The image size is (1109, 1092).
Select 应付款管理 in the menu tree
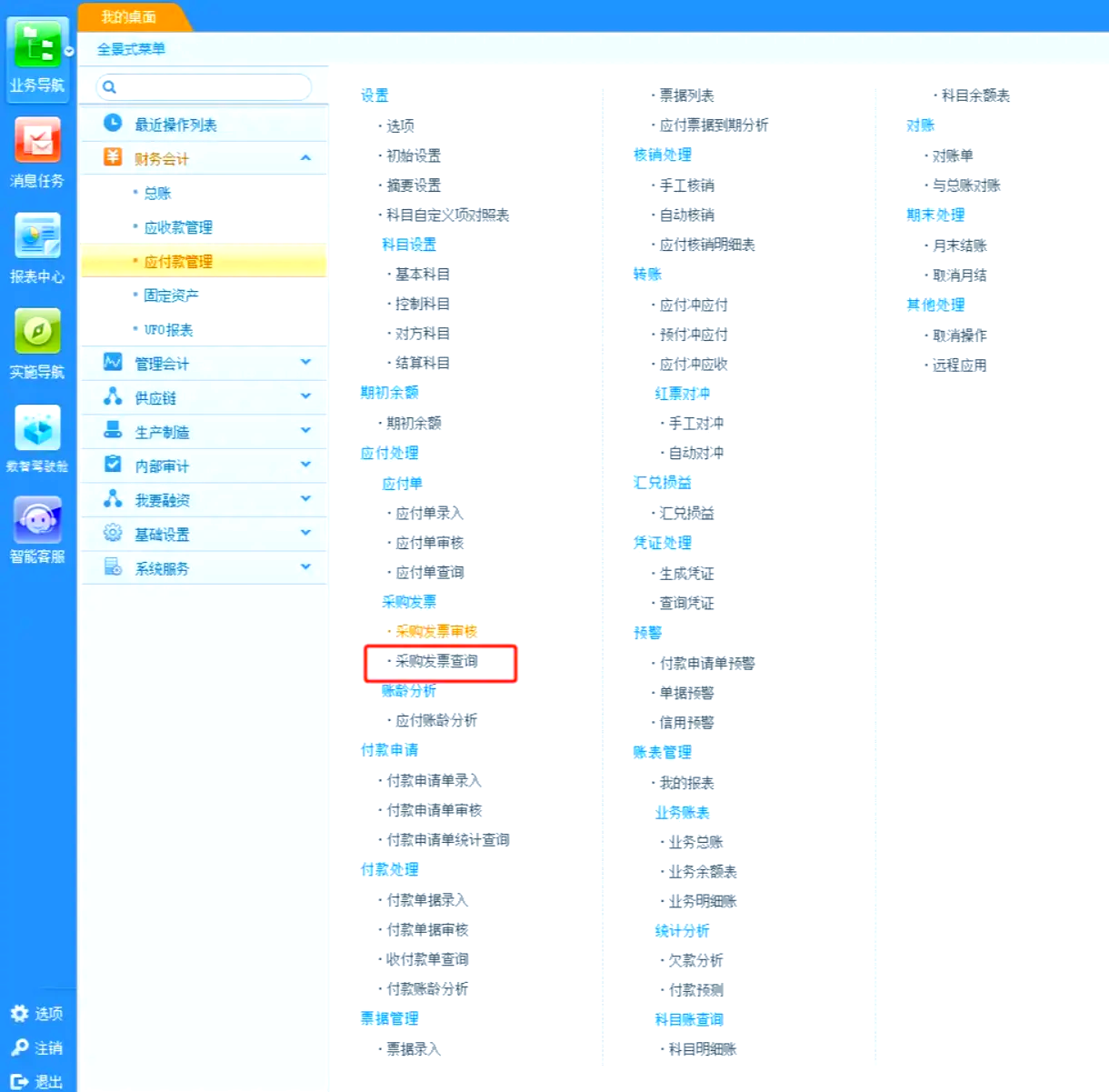click(x=178, y=262)
